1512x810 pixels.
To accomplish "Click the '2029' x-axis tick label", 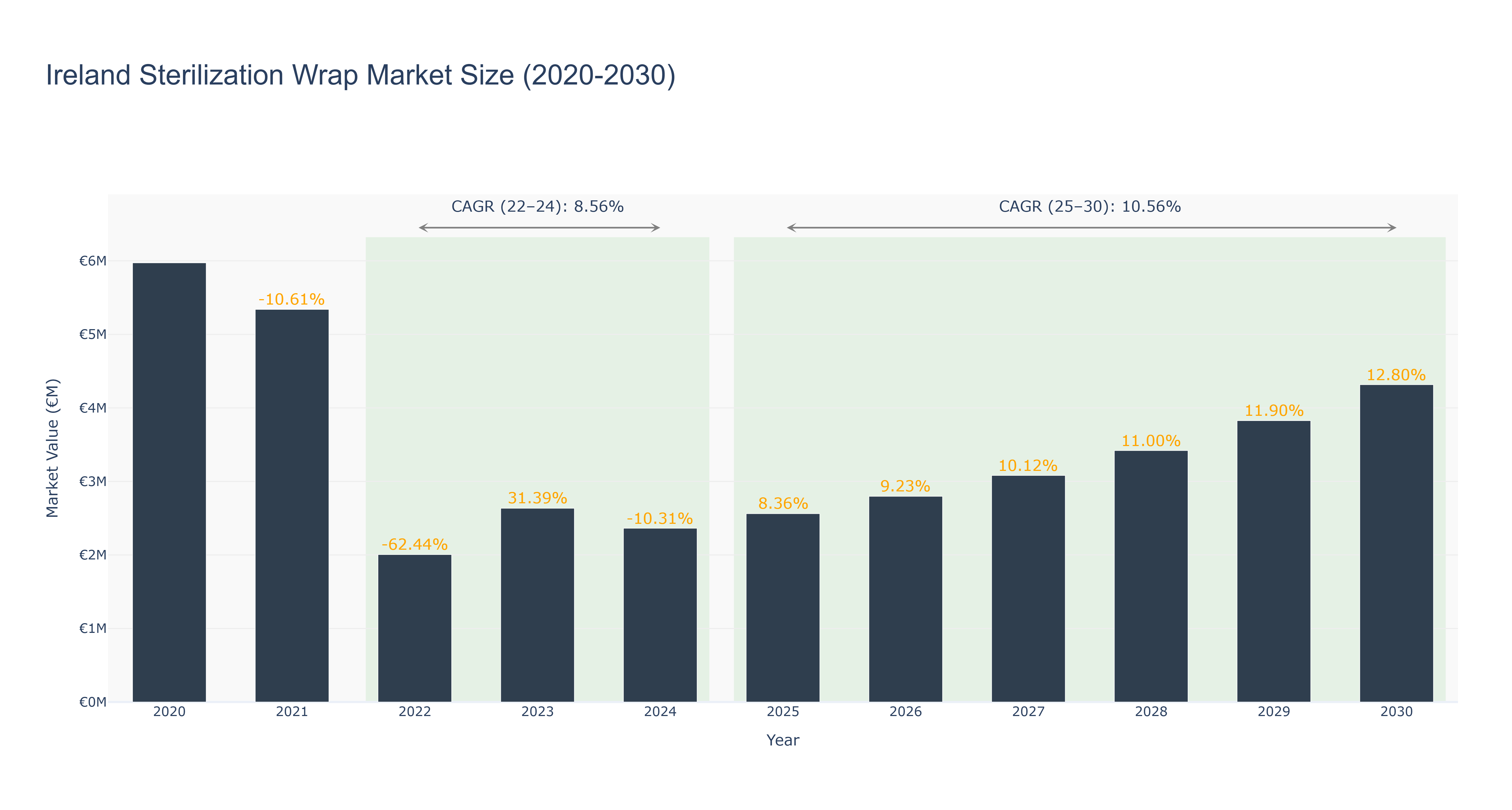I will coord(1273,712).
